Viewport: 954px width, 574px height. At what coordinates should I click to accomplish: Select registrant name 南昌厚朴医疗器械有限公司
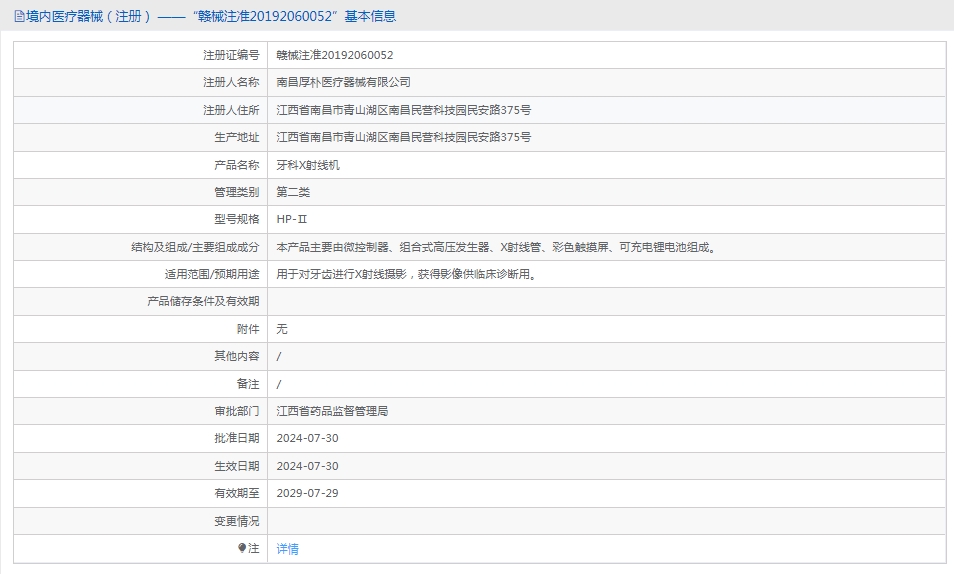tap(343, 82)
